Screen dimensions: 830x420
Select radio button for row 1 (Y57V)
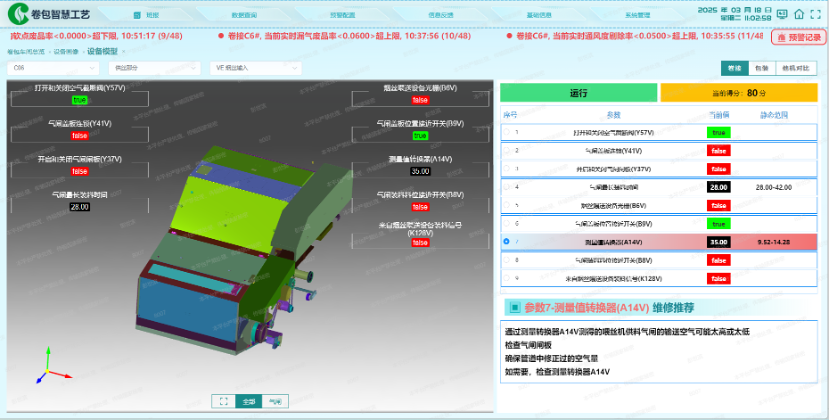[x=507, y=132]
